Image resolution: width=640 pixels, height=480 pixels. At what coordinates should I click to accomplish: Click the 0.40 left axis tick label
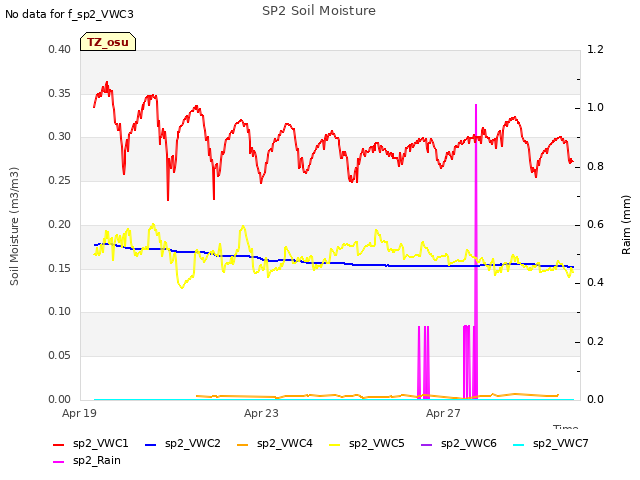[60, 50]
